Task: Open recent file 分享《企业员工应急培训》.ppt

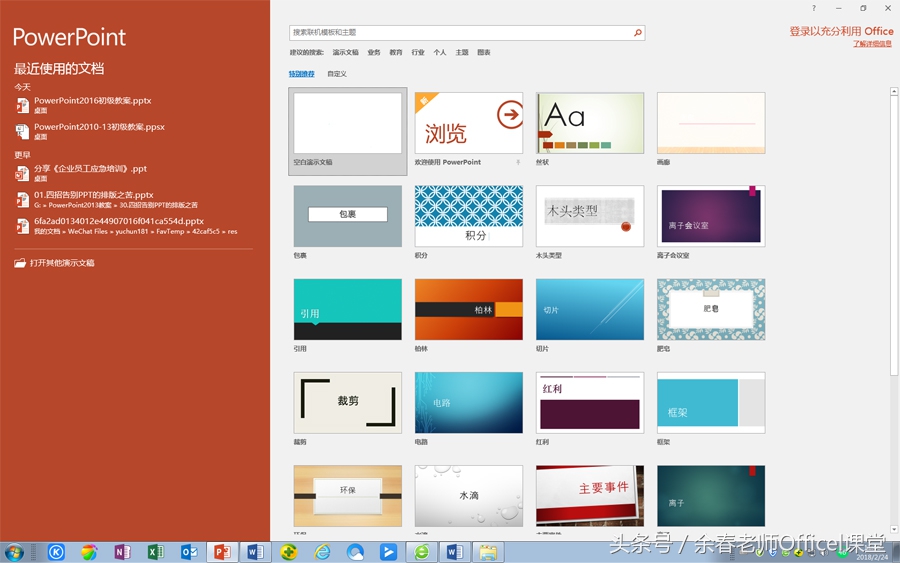Action: pos(90,169)
